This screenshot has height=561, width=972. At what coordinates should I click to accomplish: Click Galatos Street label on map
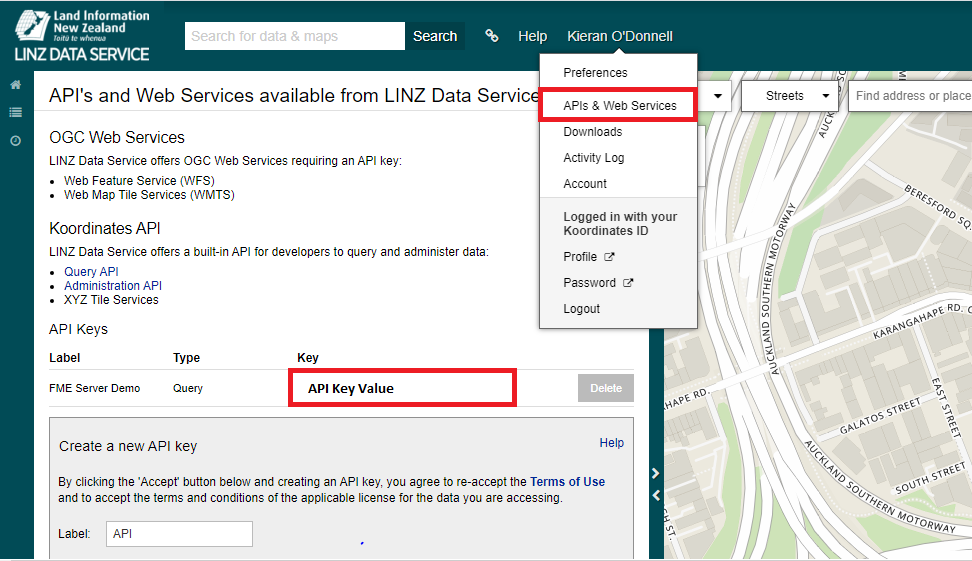(x=880, y=417)
